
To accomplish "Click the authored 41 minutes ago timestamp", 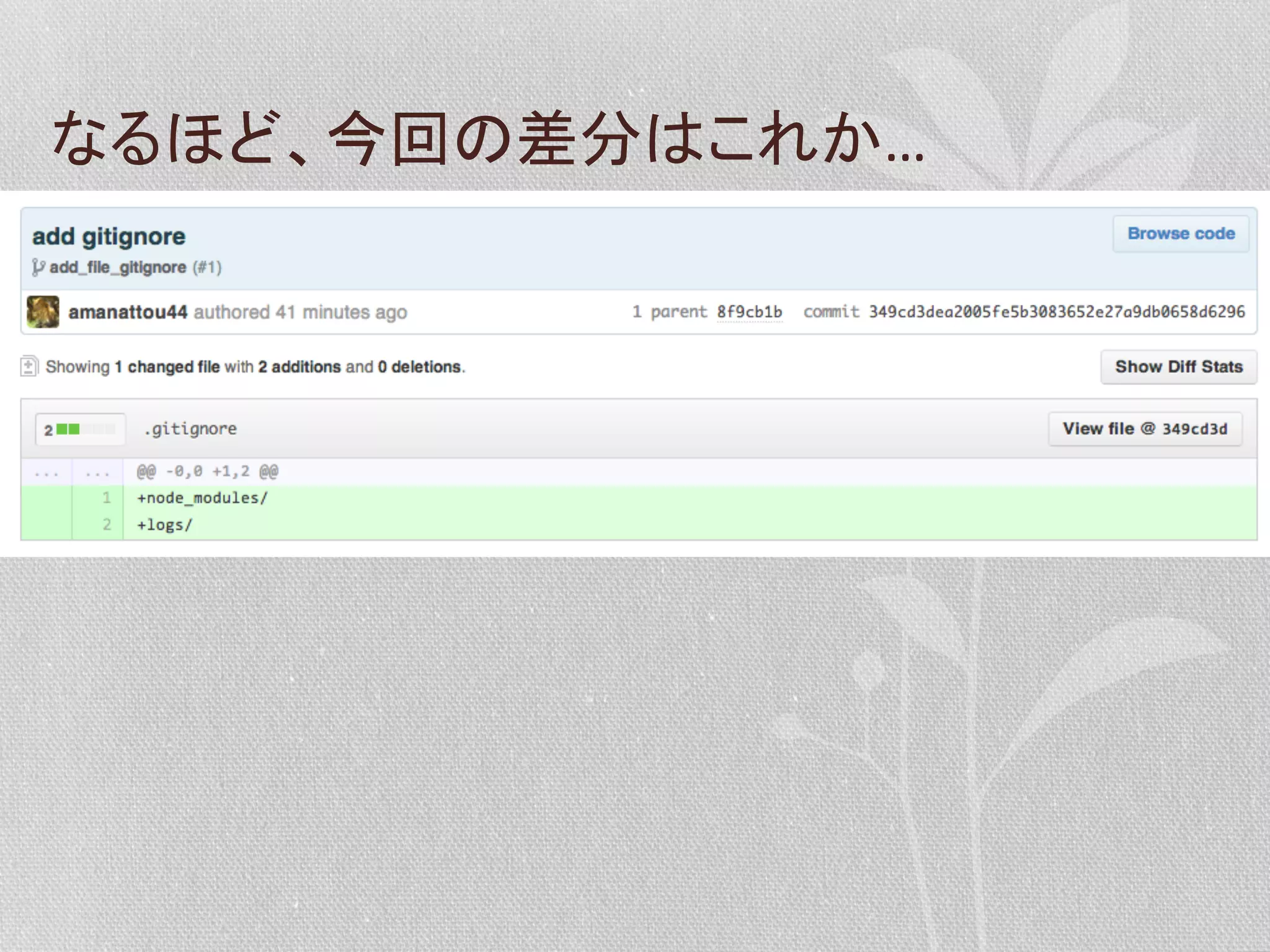I will pyautogui.click(x=300, y=312).
